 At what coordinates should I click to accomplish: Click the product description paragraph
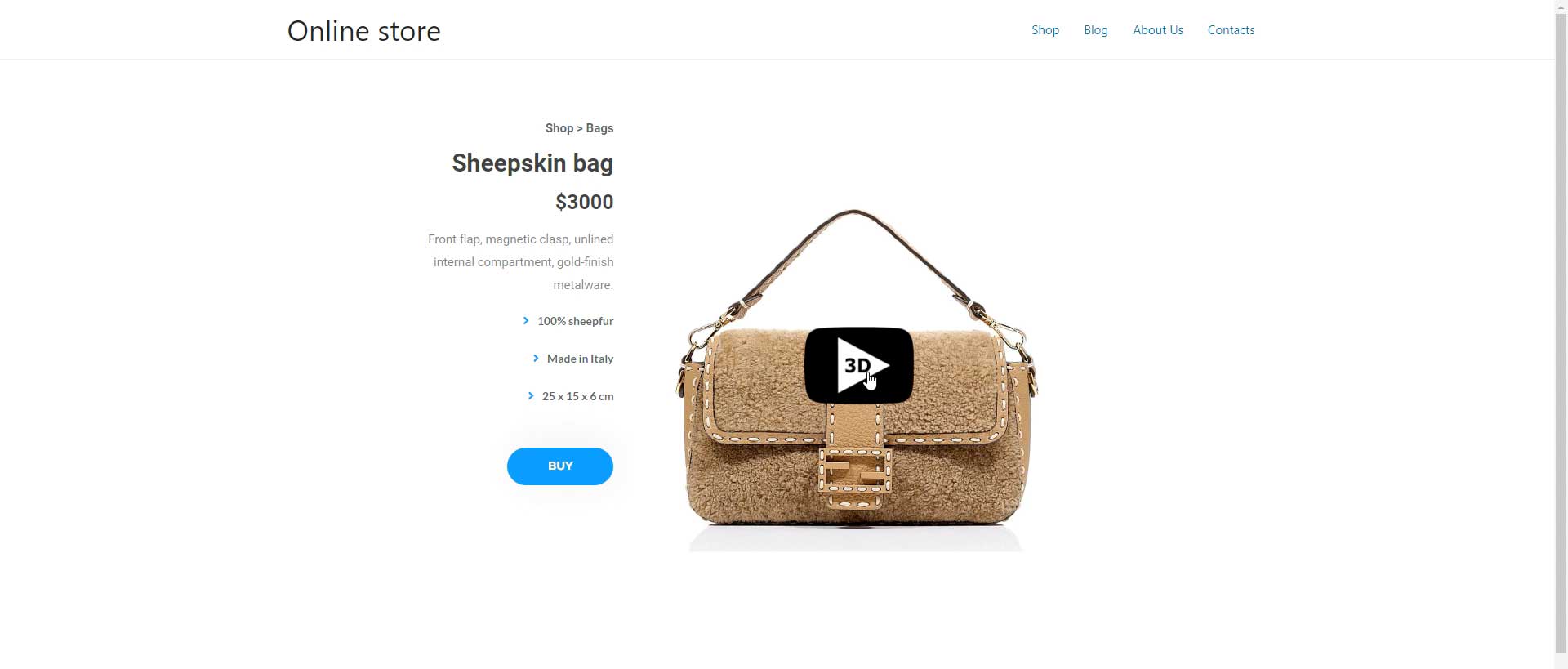click(x=520, y=262)
